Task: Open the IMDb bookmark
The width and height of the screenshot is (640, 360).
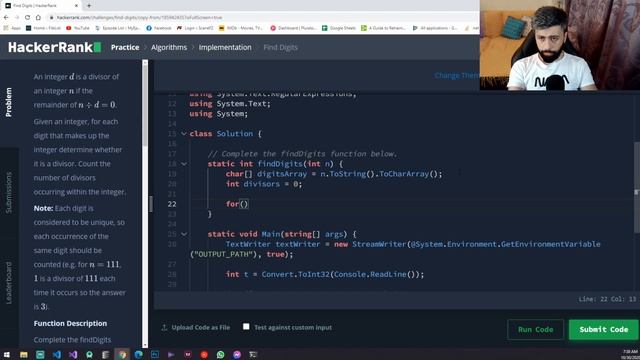Action: click(241, 28)
